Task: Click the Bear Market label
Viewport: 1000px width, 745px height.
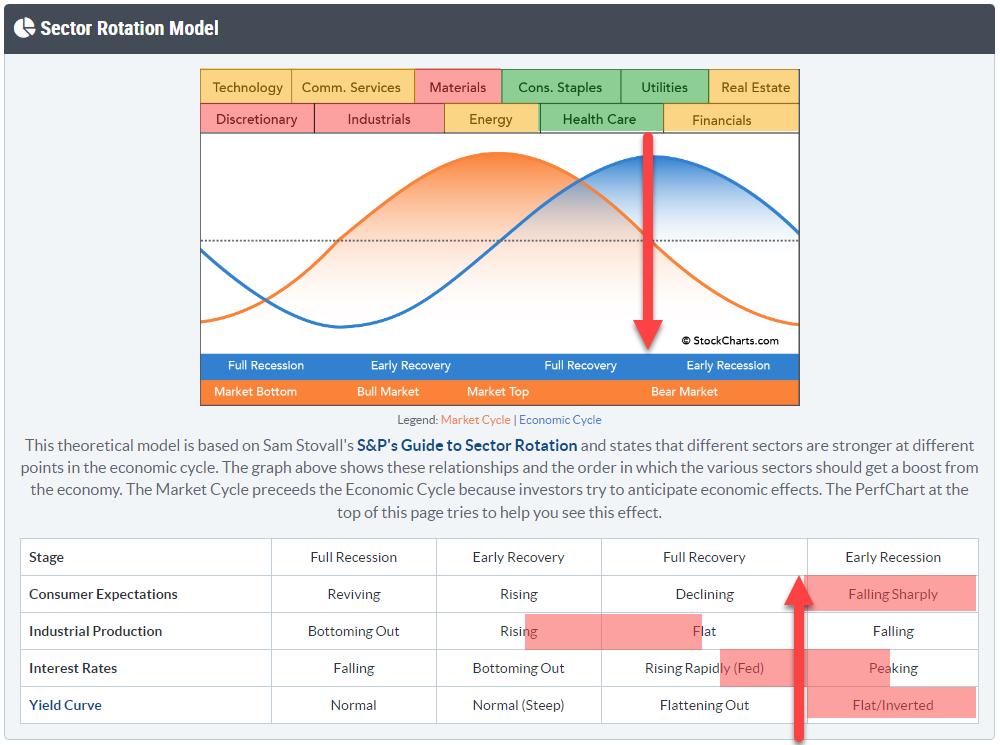Action: 684,391
